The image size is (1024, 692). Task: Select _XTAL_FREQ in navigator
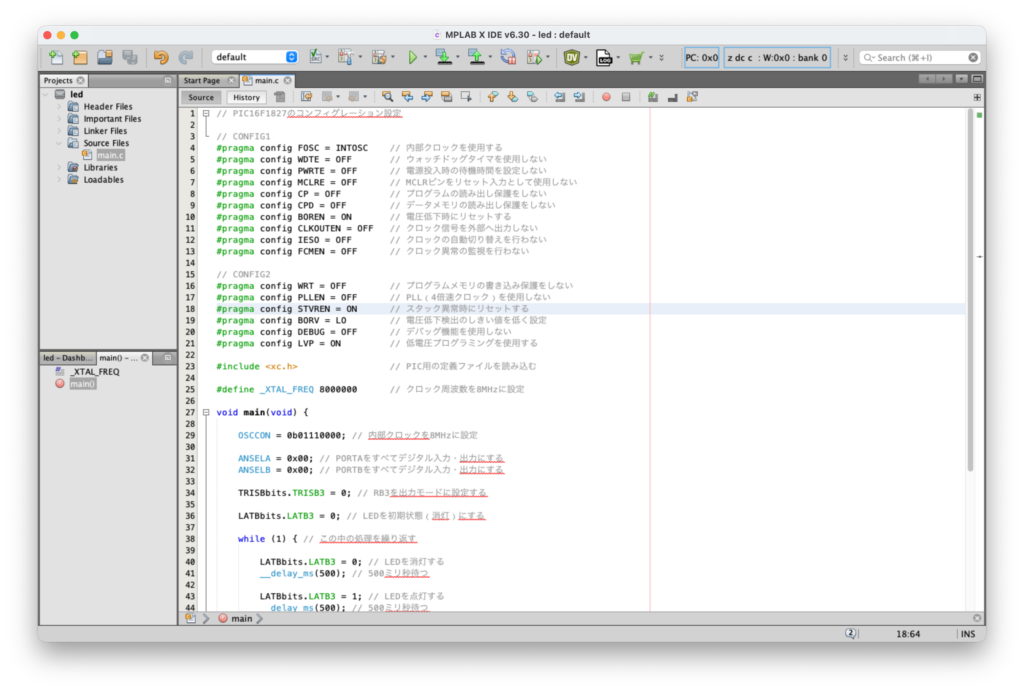pos(95,371)
